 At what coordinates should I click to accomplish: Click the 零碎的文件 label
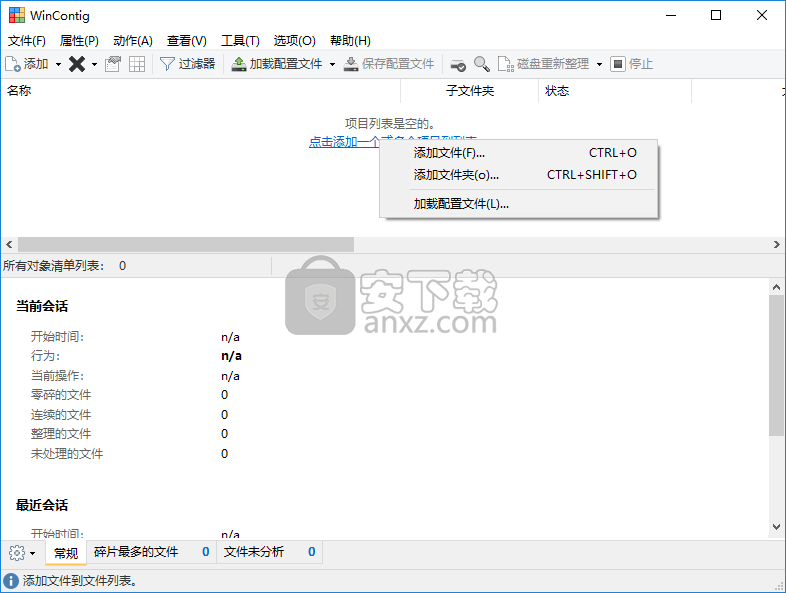click(x=61, y=395)
